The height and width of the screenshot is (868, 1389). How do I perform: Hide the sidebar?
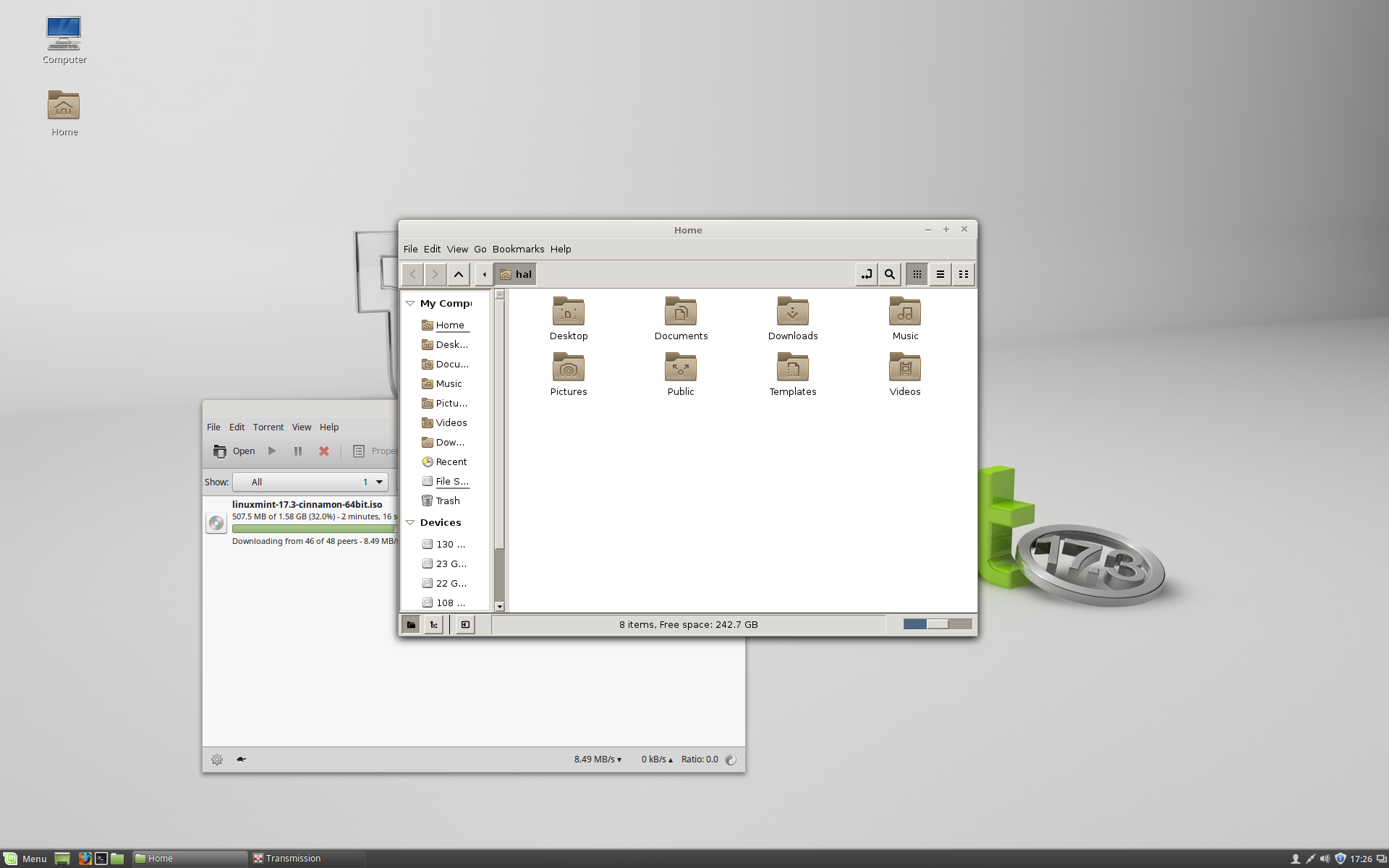[465, 624]
